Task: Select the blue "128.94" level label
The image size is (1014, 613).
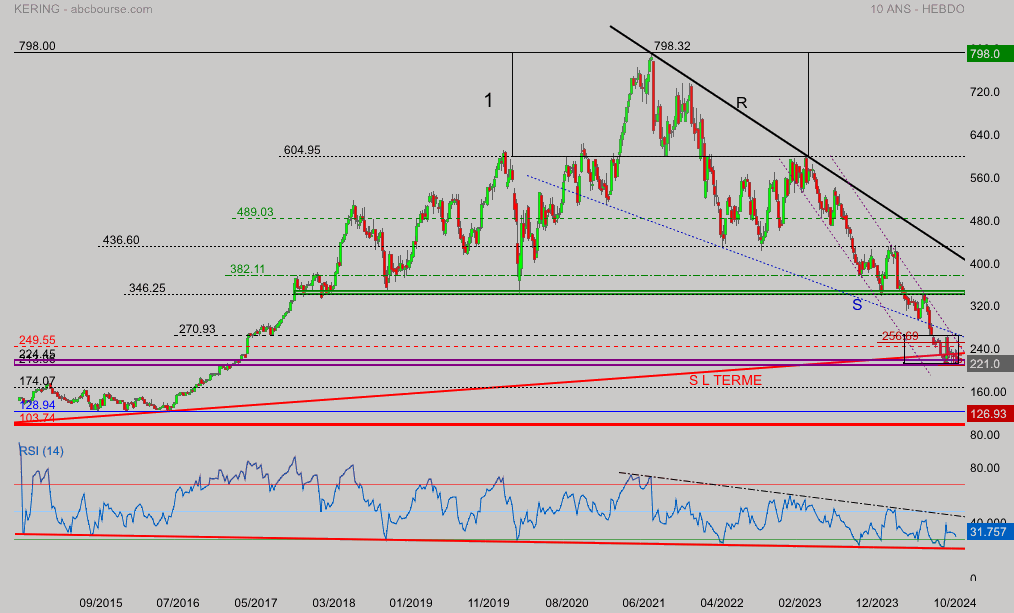Action: [37, 405]
